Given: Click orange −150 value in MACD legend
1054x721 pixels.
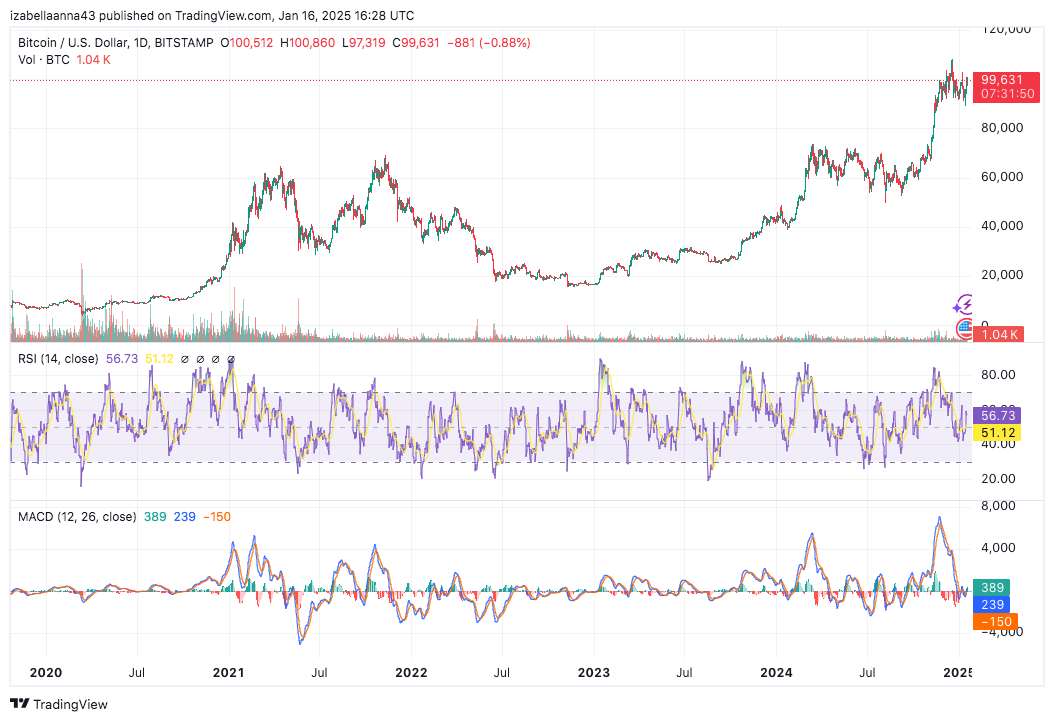Looking at the screenshot, I should 217,517.
